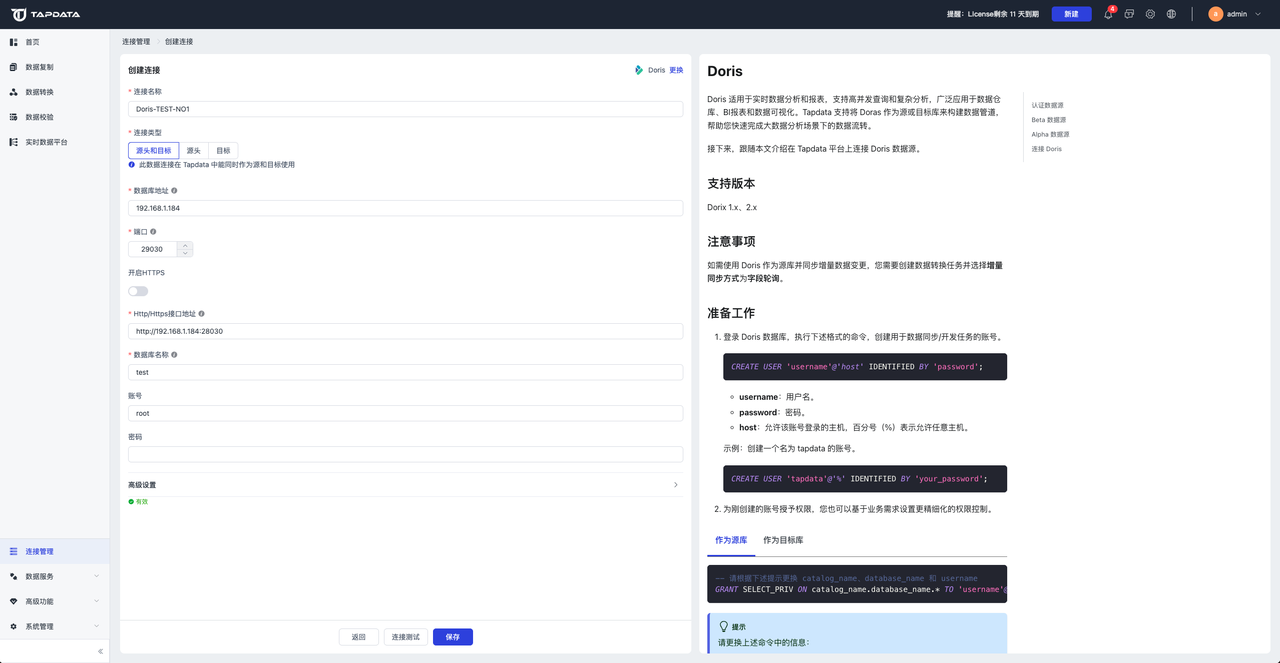This screenshot has width=1280, height=663.
Task: Expand 数据服务 submenu chevron
Action: [x=97, y=576]
